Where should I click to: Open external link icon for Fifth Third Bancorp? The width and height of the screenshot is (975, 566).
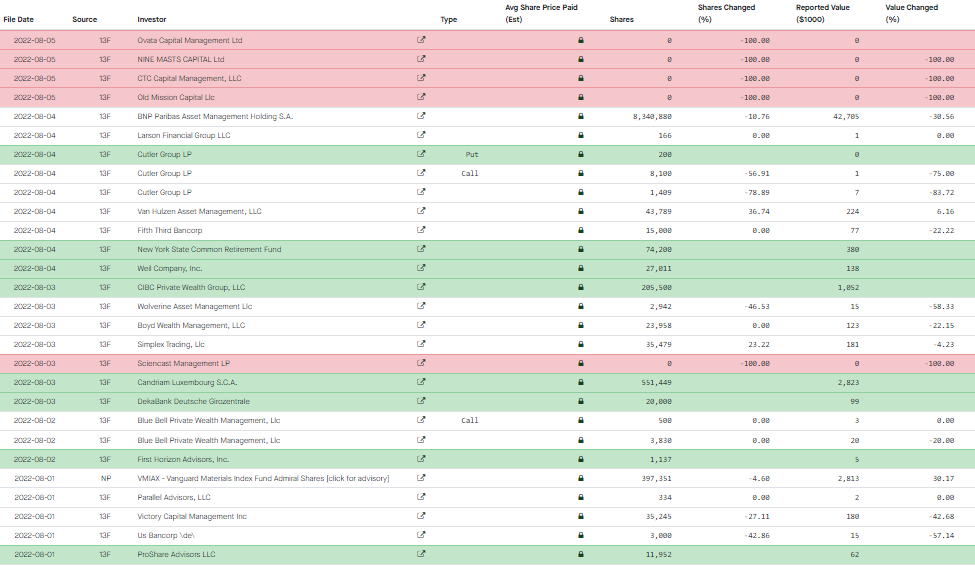pyautogui.click(x=421, y=230)
